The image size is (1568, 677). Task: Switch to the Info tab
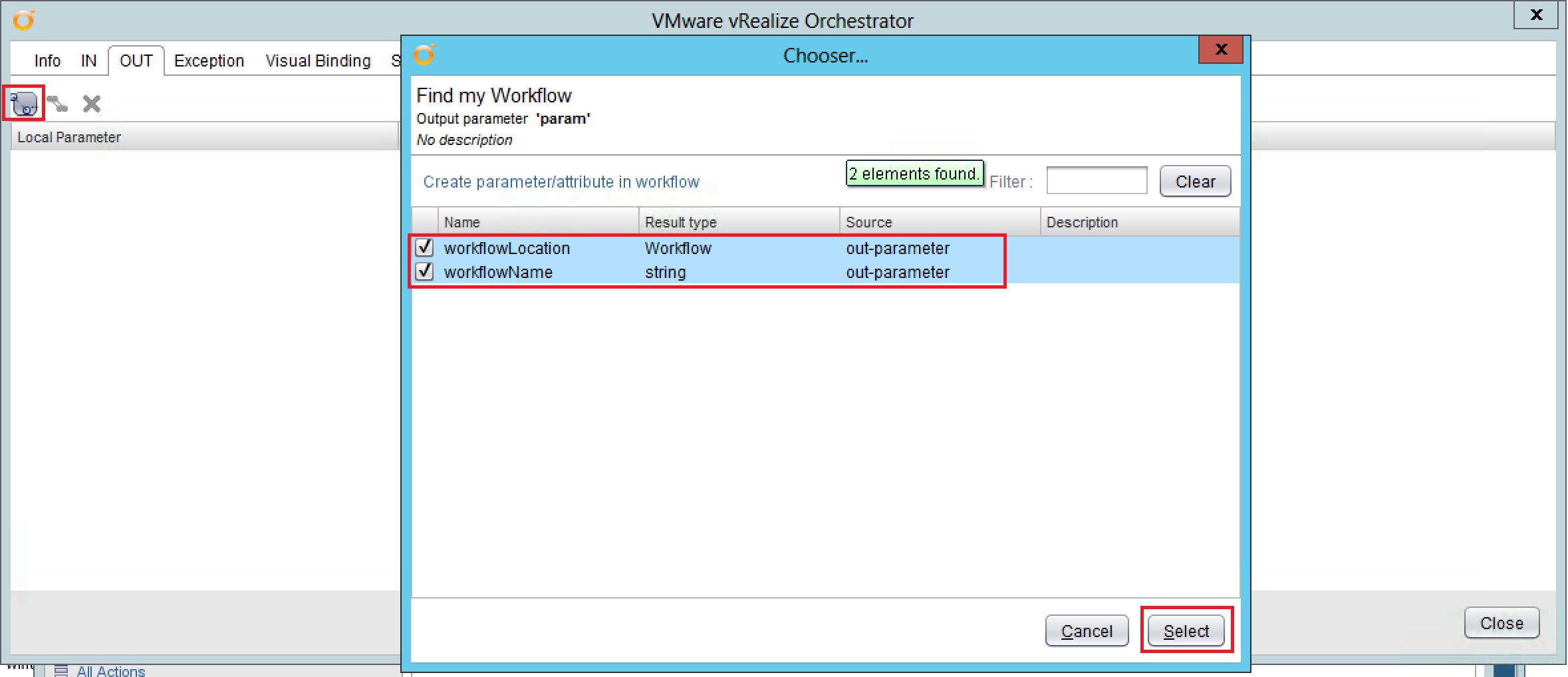click(x=47, y=61)
